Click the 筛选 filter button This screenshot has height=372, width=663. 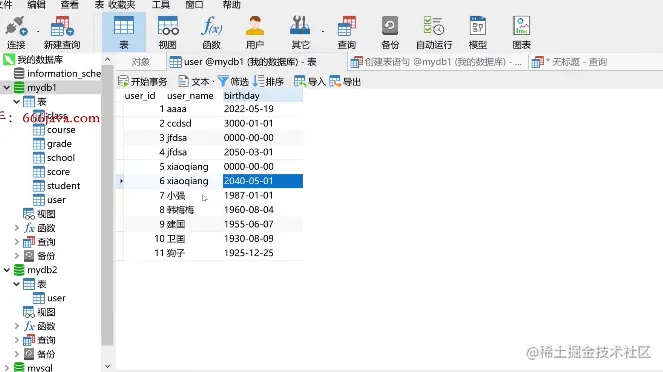point(233,82)
